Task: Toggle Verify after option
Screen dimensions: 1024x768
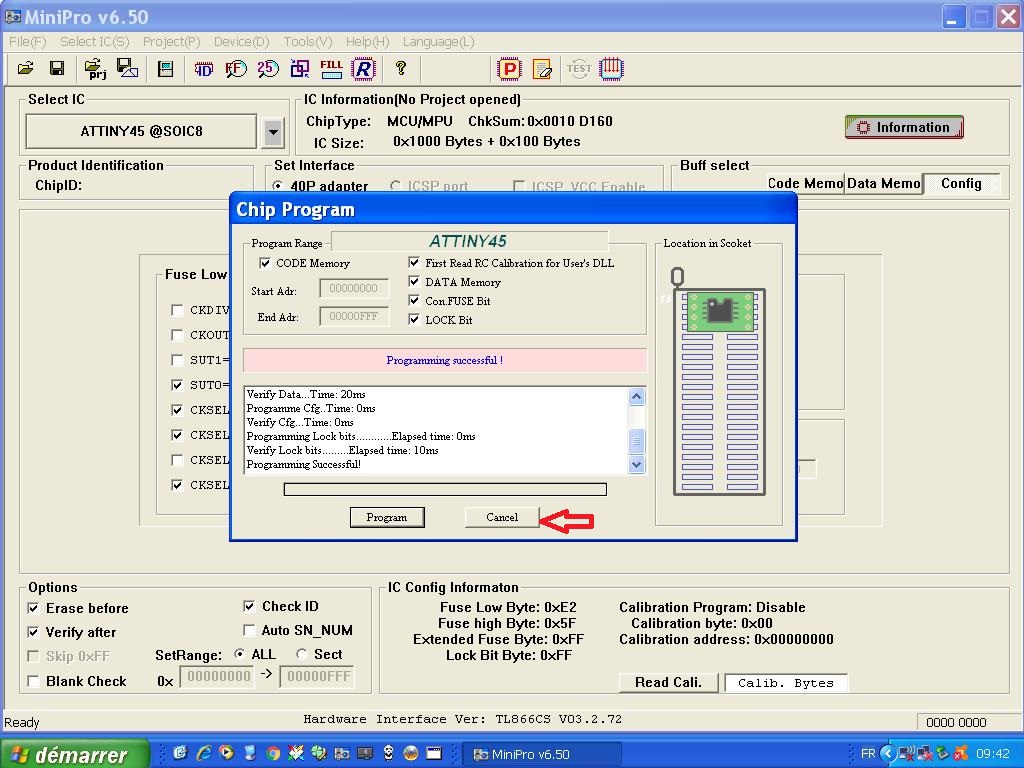Action: (33, 632)
